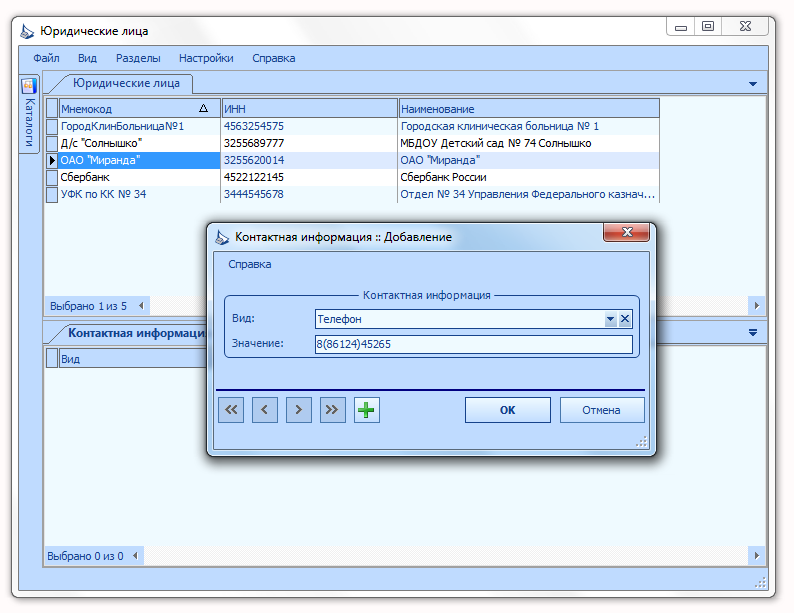Open the Файл menu
The width and height of the screenshot is (794, 613).
pos(46,58)
